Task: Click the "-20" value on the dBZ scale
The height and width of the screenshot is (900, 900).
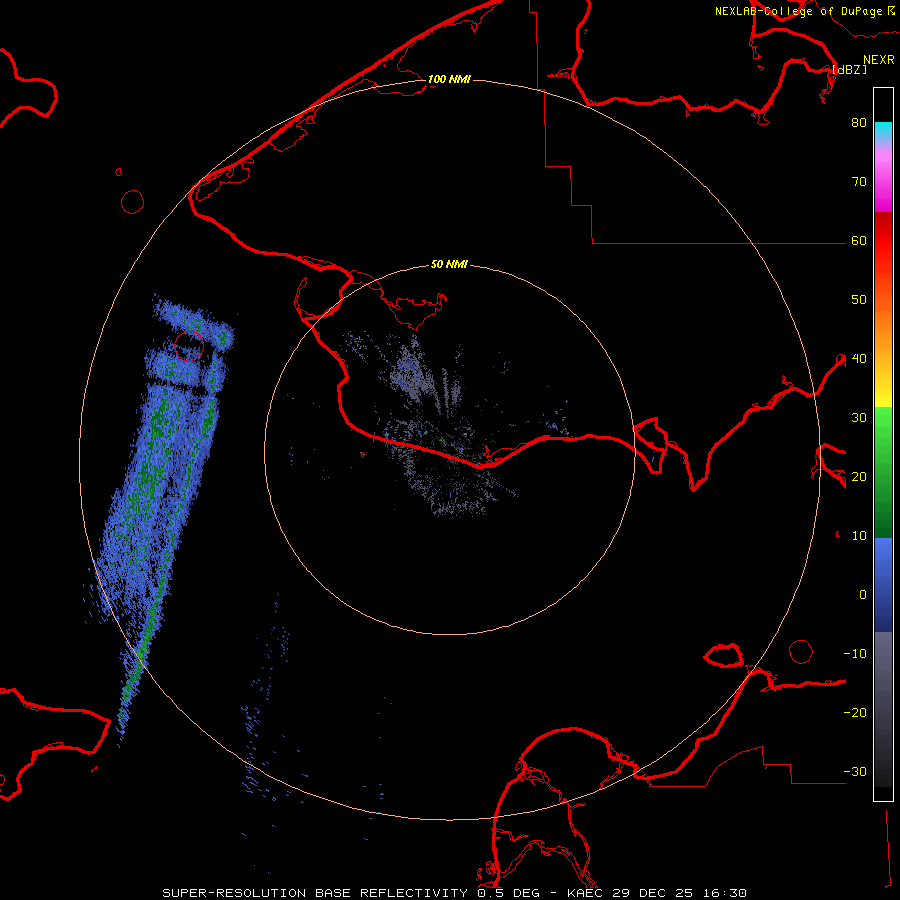Action: [855, 713]
